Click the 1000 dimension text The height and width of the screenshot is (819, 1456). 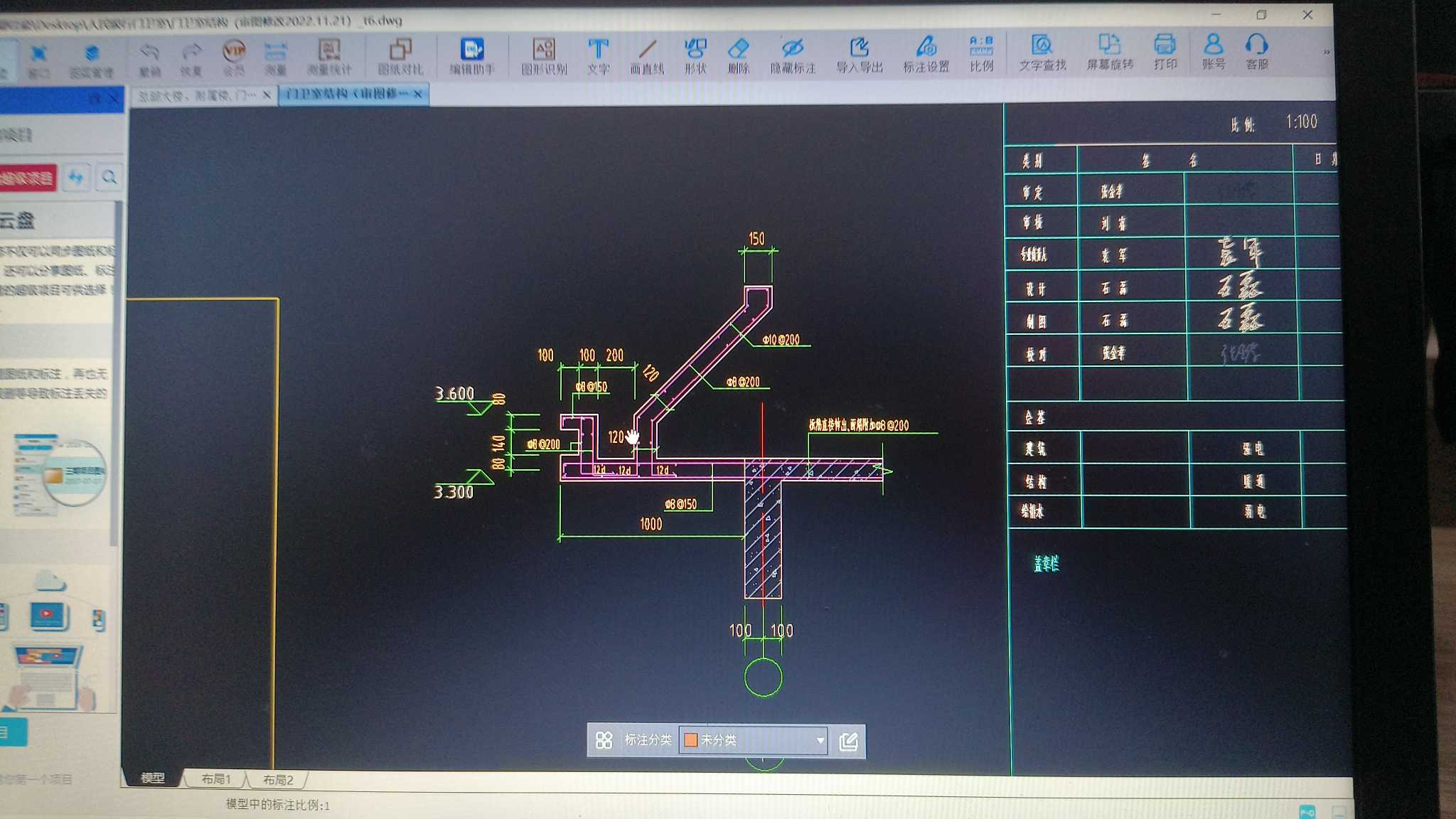point(651,525)
